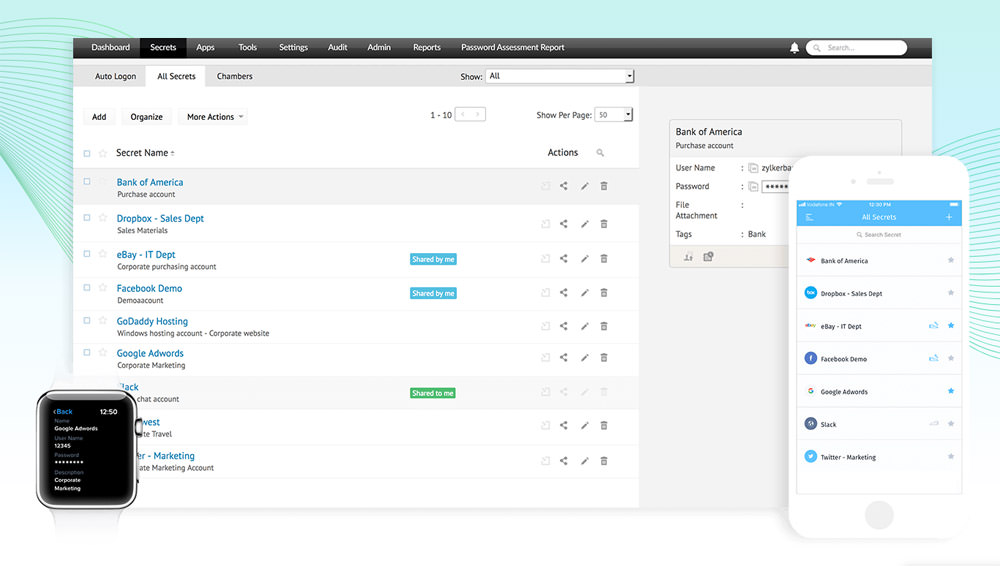The image size is (1000, 566).
Task: Check the GoDaddy Hosting row checkbox
Action: click(x=87, y=320)
